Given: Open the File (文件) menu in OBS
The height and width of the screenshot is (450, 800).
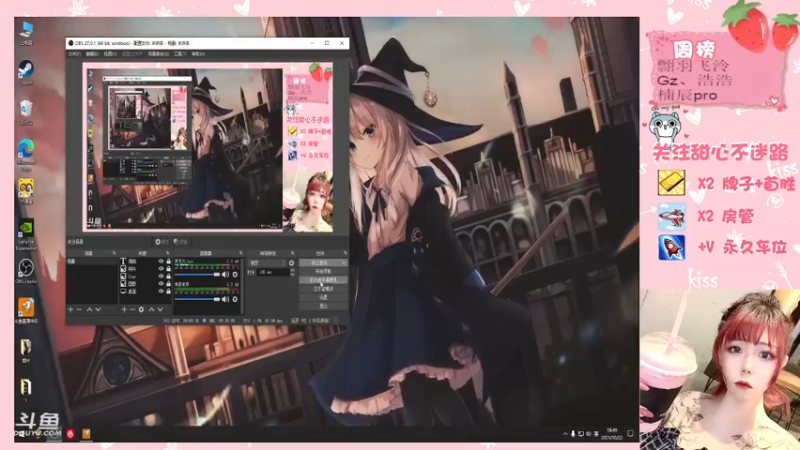Looking at the screenshot, I should click(74, 54).
